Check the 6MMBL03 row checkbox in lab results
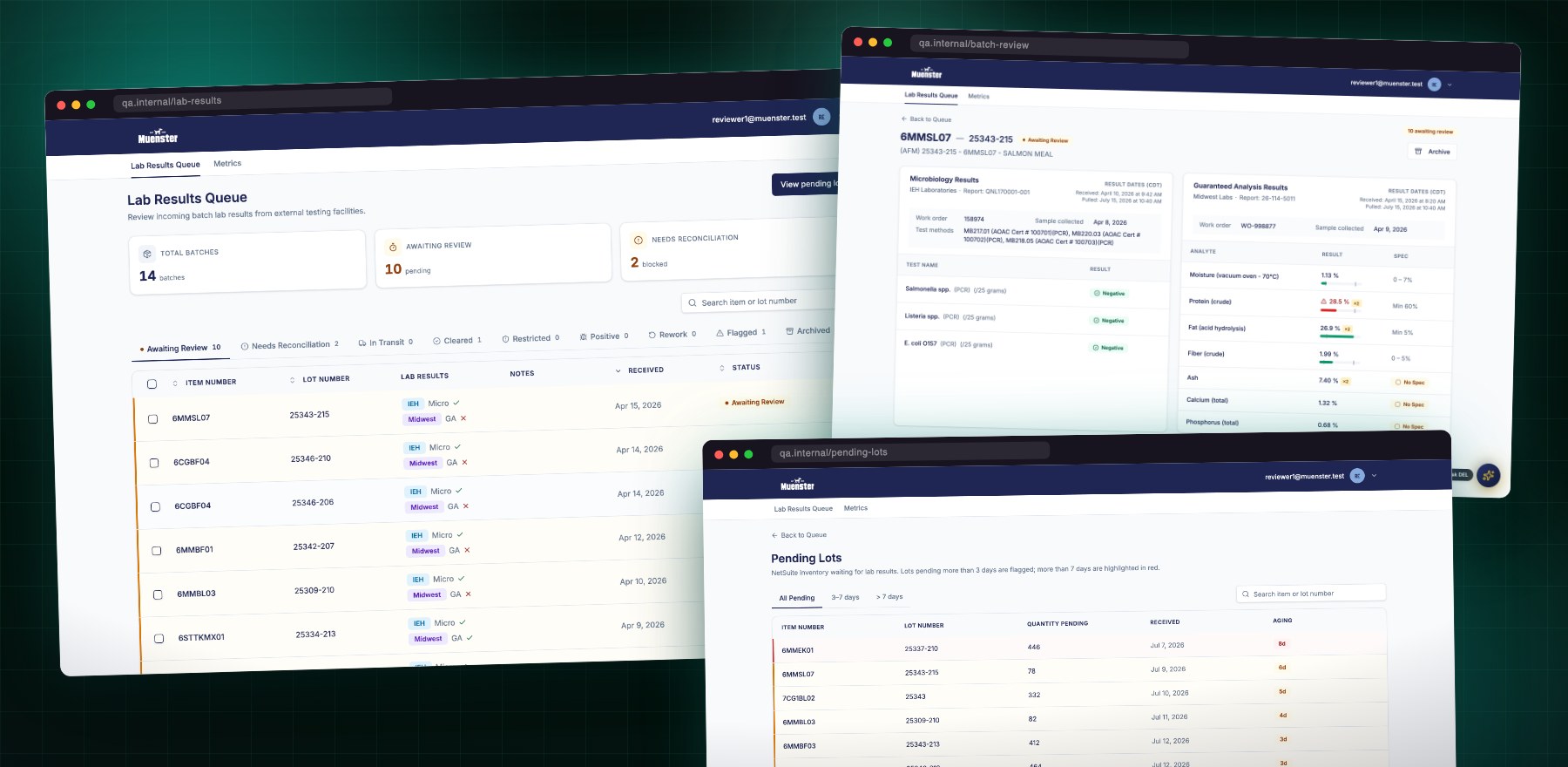This screenshot has height=767, width=1568. (x=158, y=594)
